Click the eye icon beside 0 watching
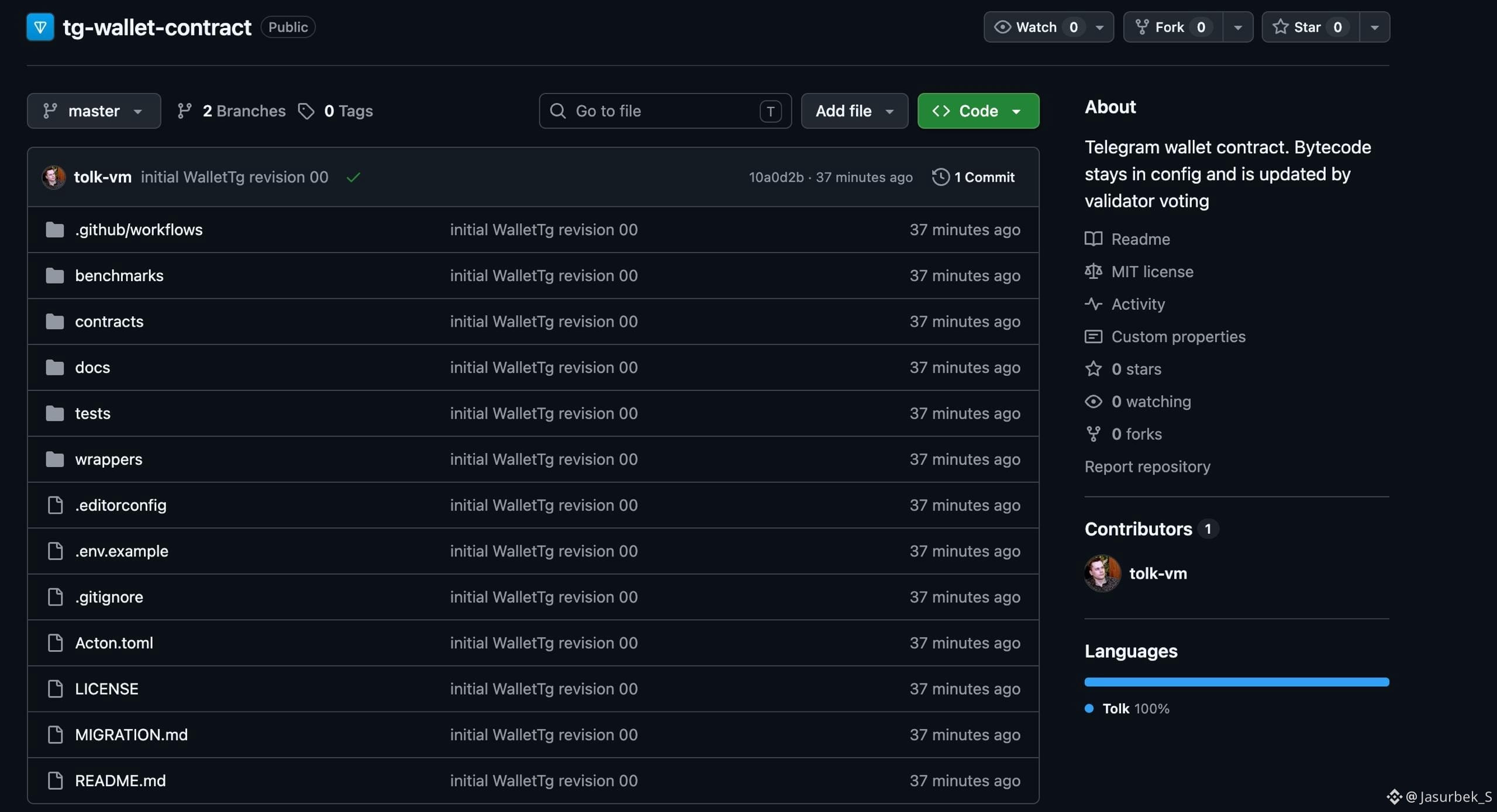This screenshot has height=812, width=1497. point(1094,402)
